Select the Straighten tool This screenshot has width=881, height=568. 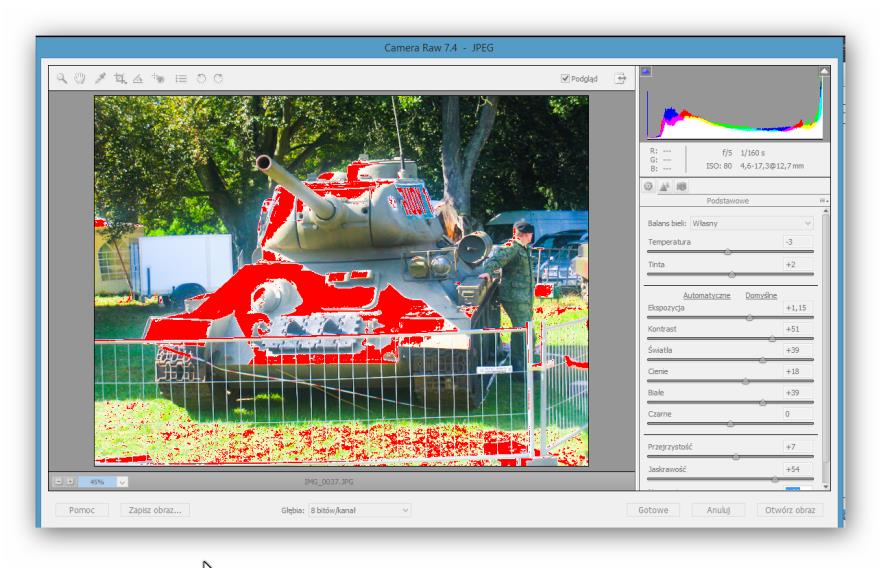(x=138, y=79)
